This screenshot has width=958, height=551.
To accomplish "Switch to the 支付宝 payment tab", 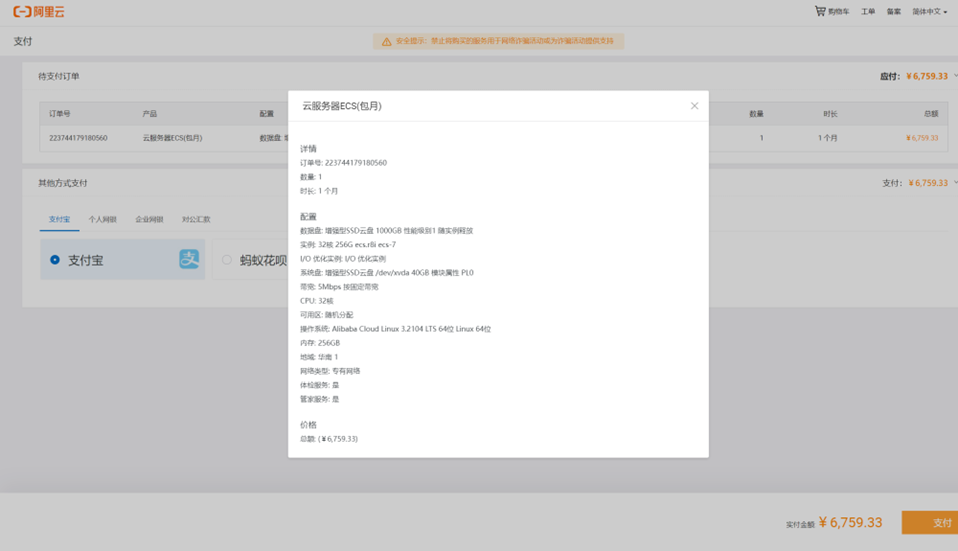I will tap(59, 219).
